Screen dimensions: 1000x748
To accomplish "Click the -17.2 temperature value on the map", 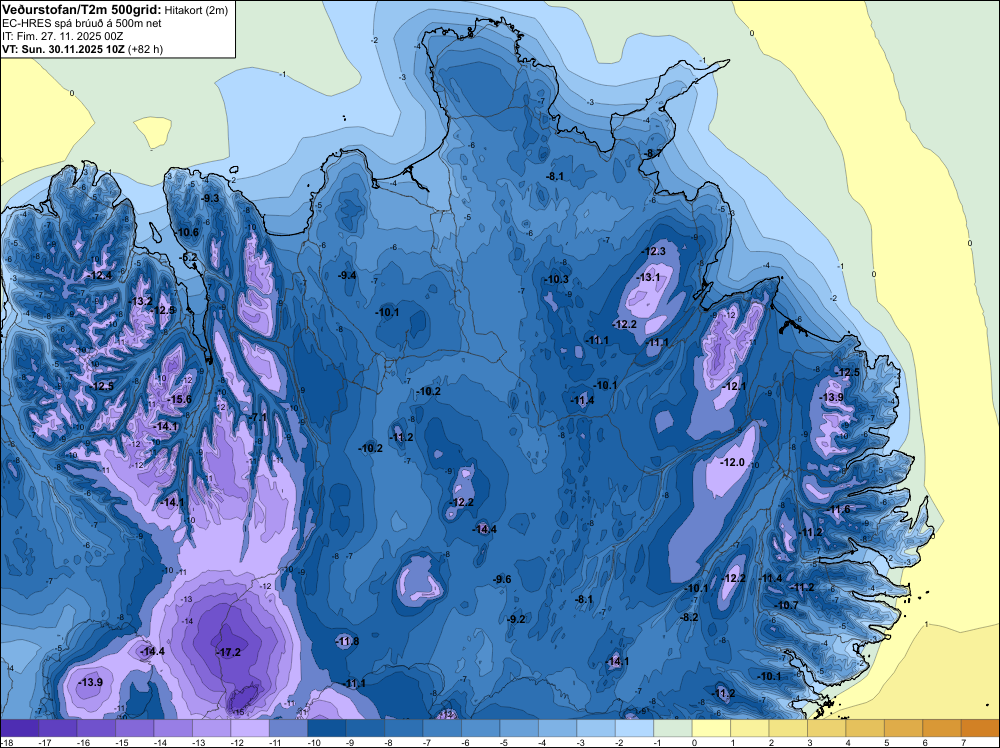I will (x=228, y=652).
